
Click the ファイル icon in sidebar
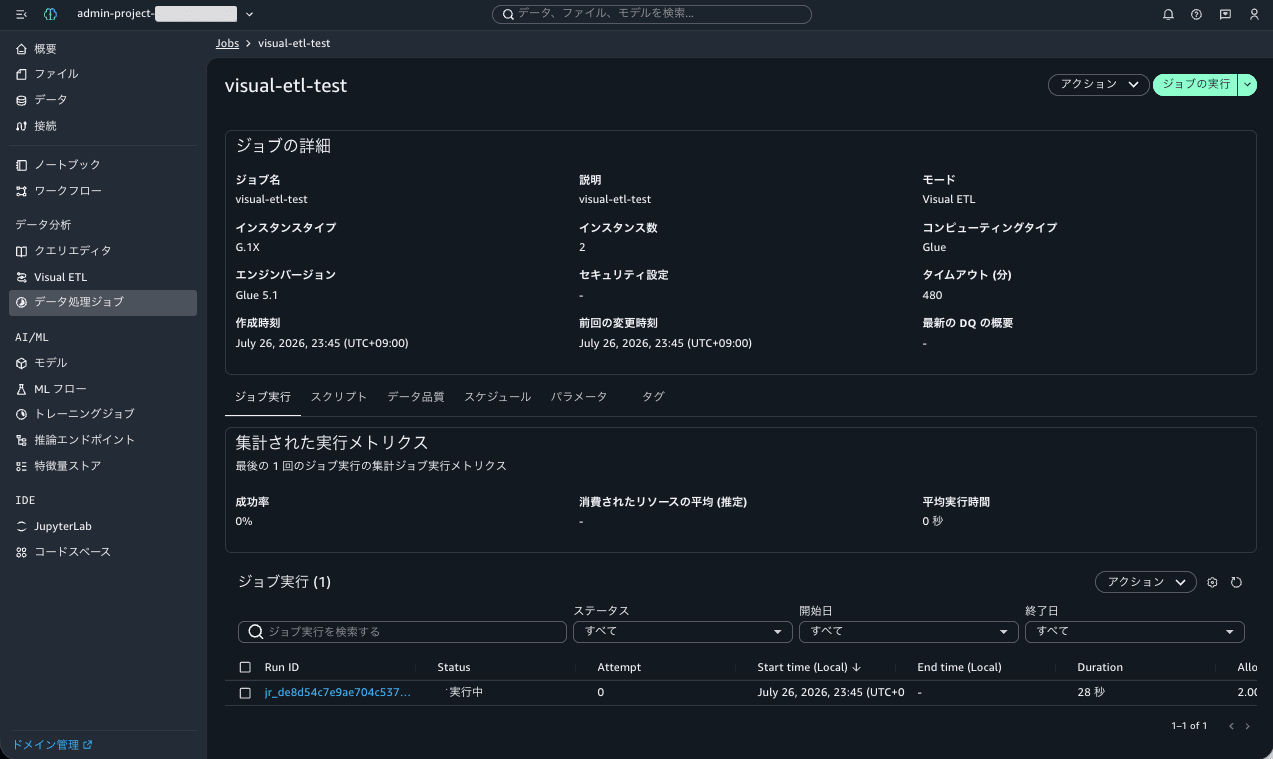coord(22,74)
